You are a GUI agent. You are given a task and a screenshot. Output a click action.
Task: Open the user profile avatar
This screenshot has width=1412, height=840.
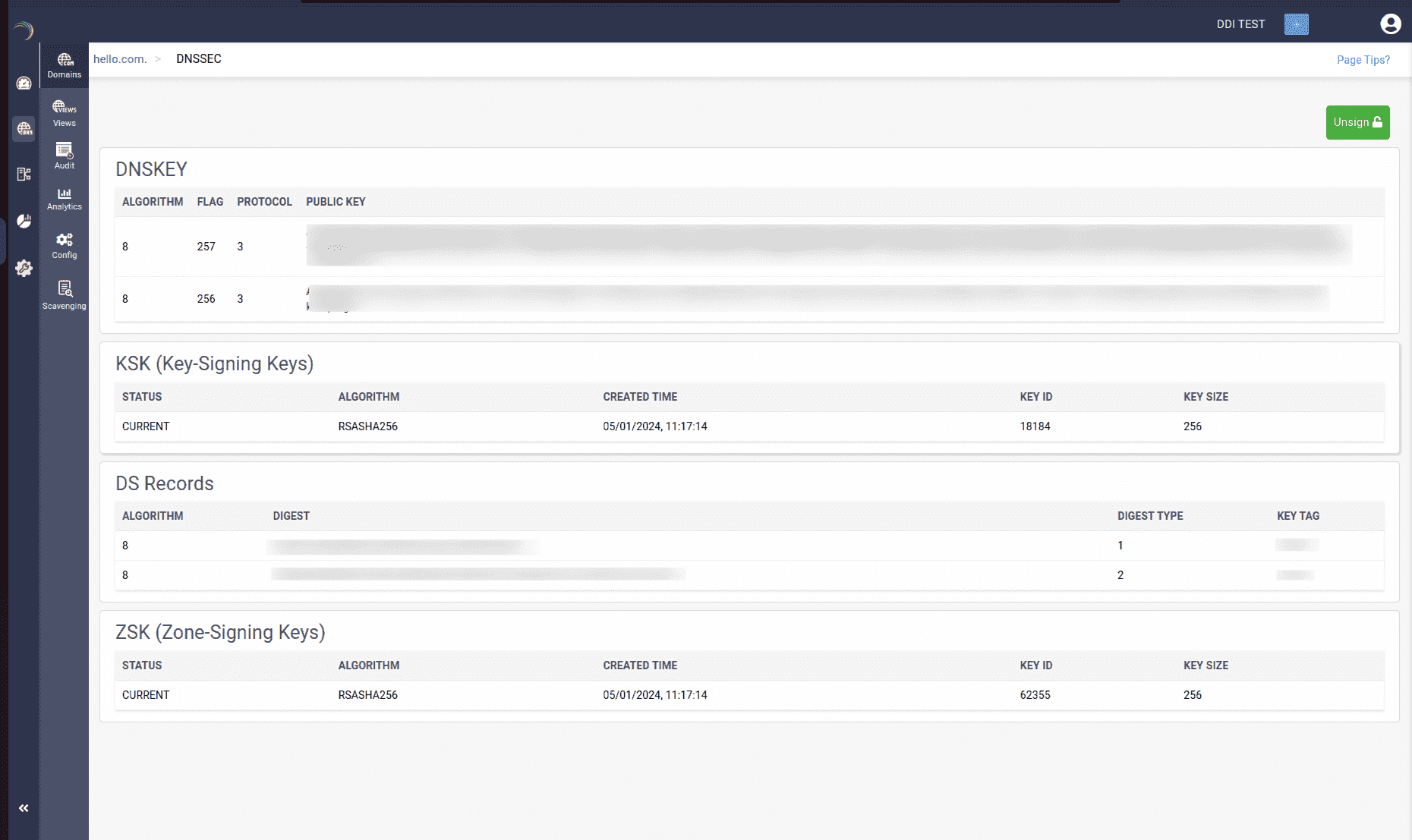[x=1391, y=24]
